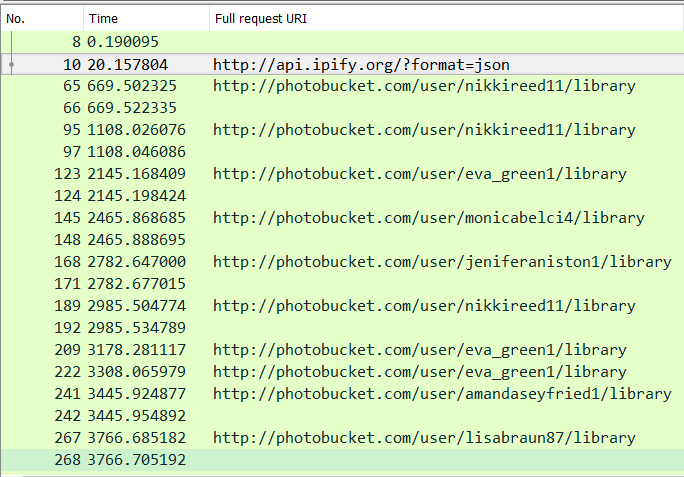The width and height of the screenshot is (684, 477).
Task: Click eva_green1 library URI in packet 123
Action: tap(420, 174)
